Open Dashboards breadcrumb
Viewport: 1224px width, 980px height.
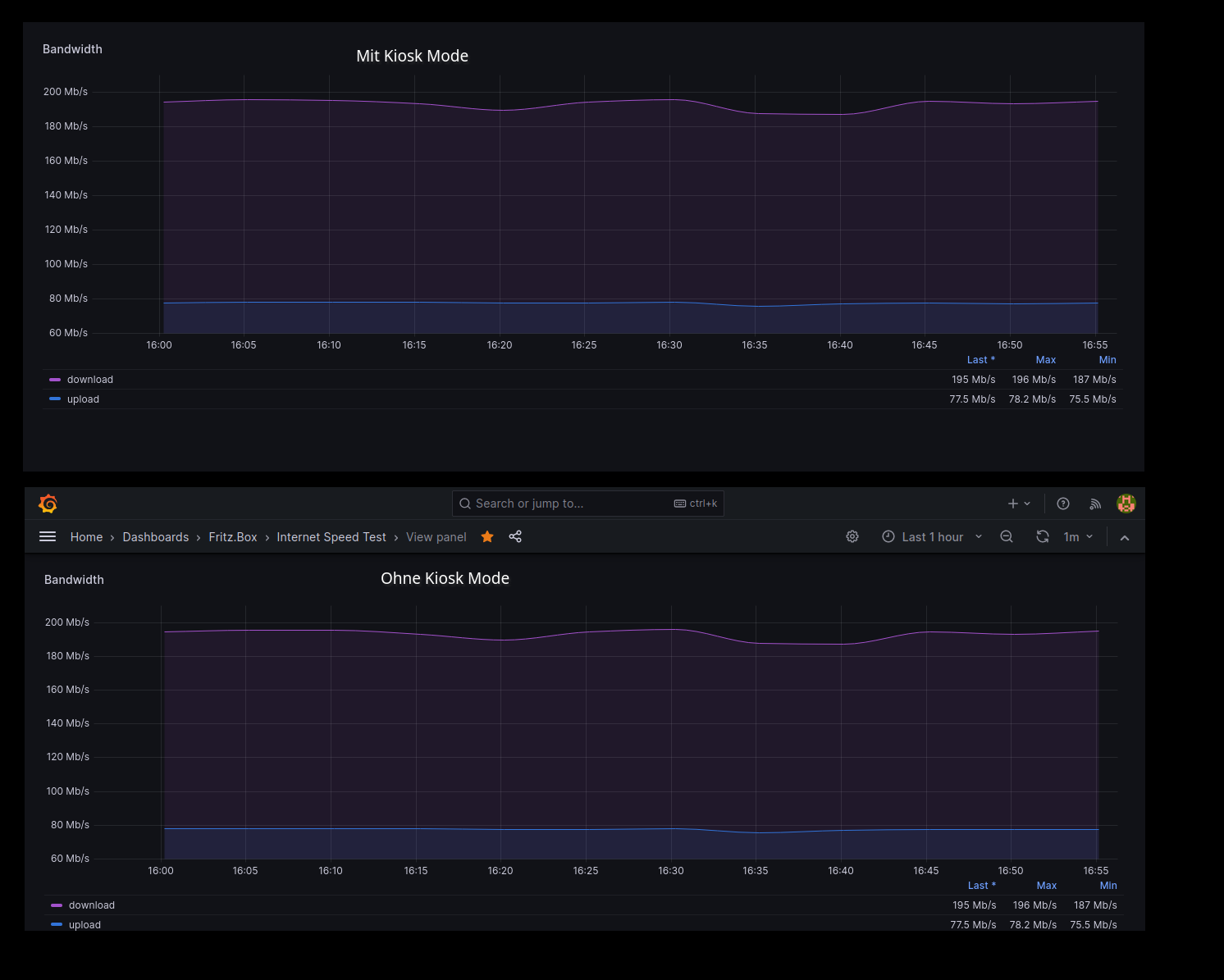(x=156, y=537)
